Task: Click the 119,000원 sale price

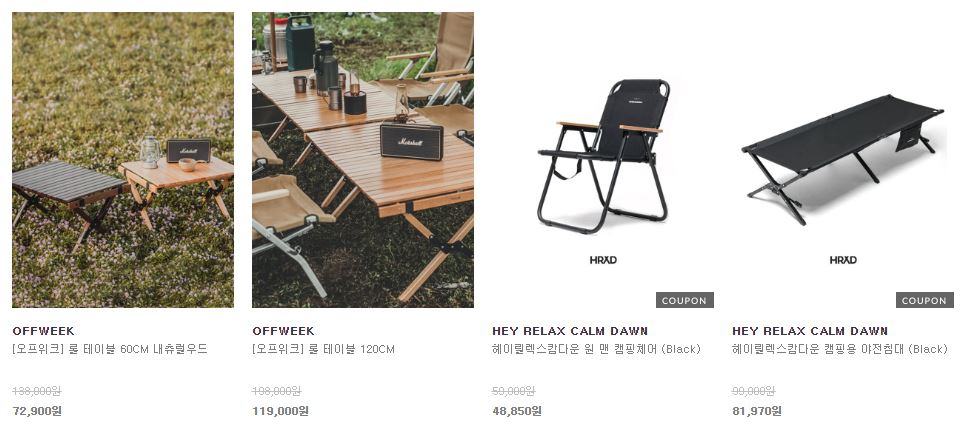Action: tap(280, 411)
